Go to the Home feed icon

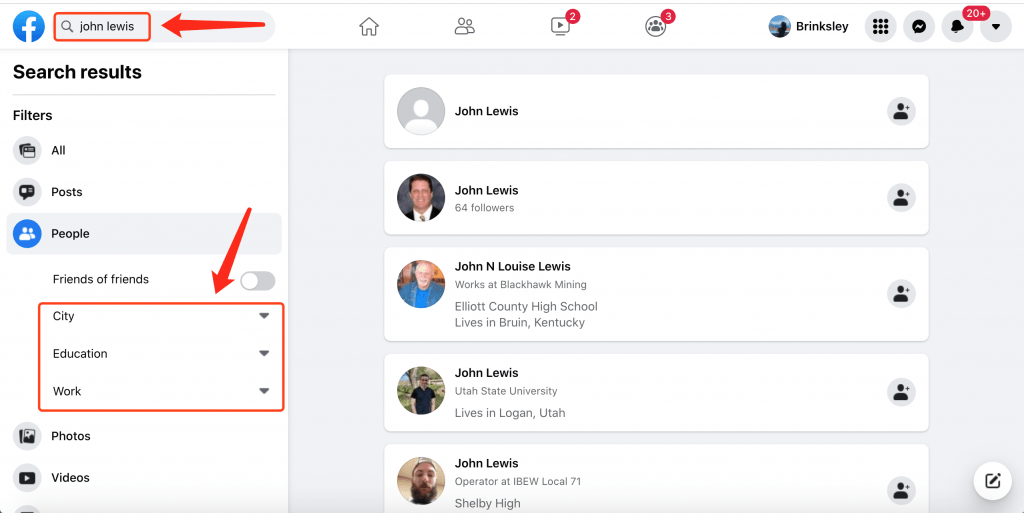369,27
